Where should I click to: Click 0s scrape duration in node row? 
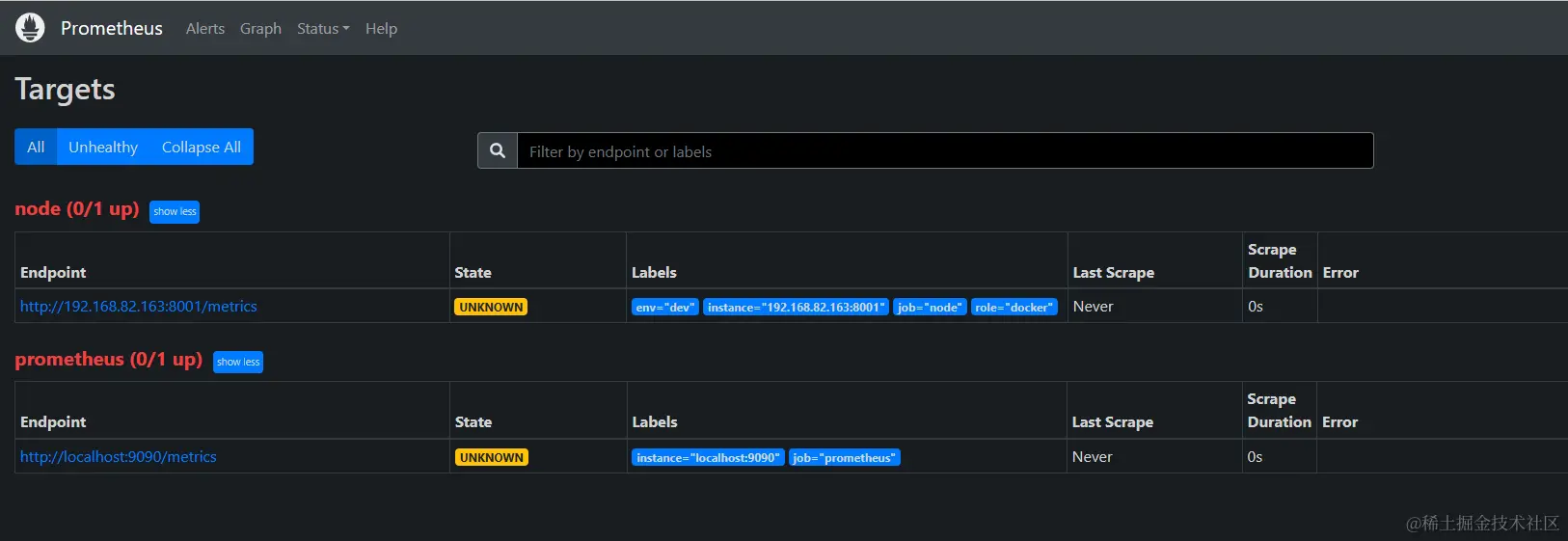(x=1256, y=306)
